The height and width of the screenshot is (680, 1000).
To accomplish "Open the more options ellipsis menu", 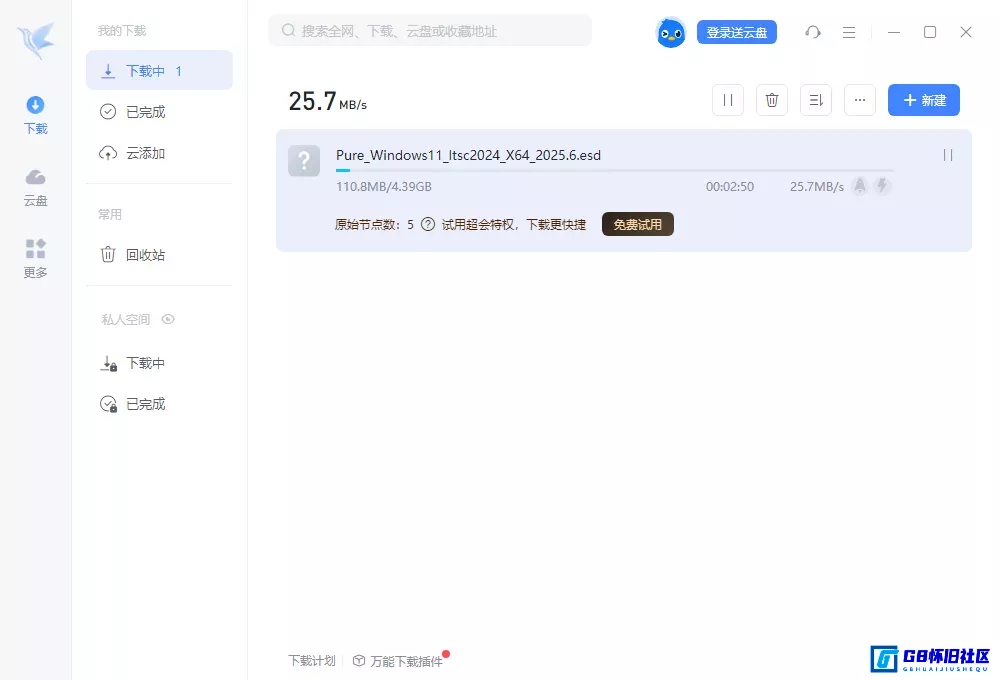I will coord(860,100).
